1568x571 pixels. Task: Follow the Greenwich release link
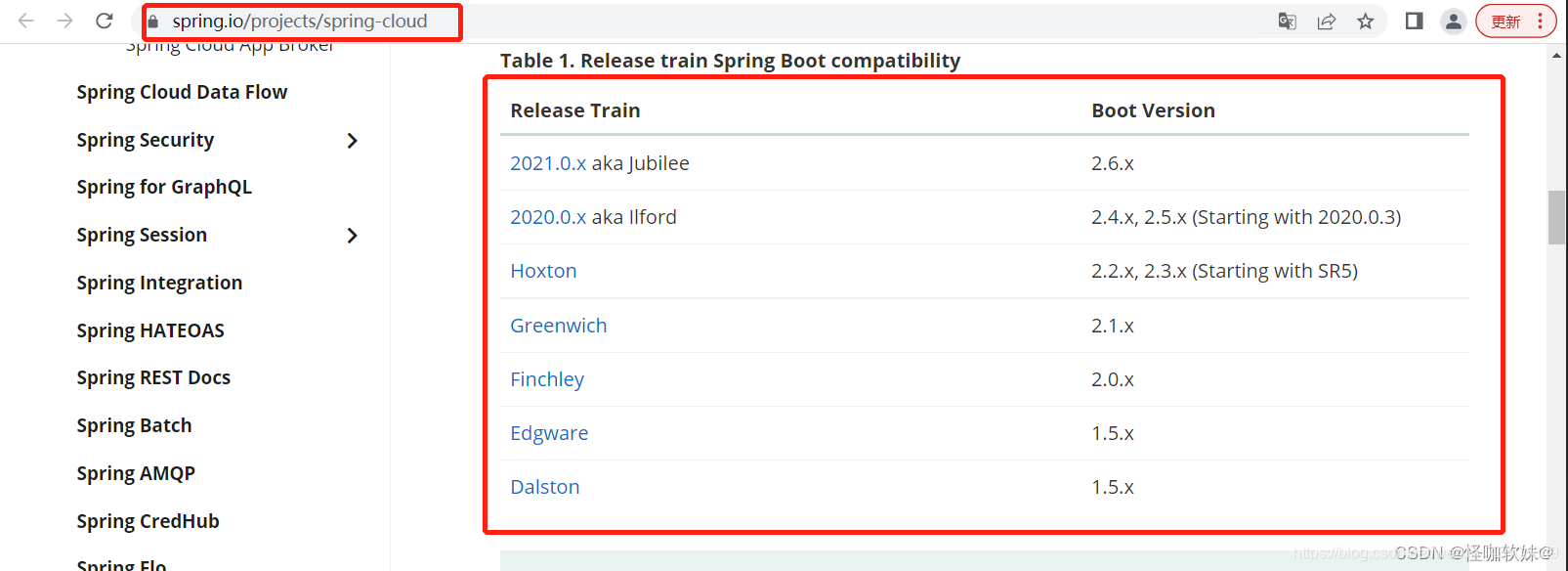559,326
